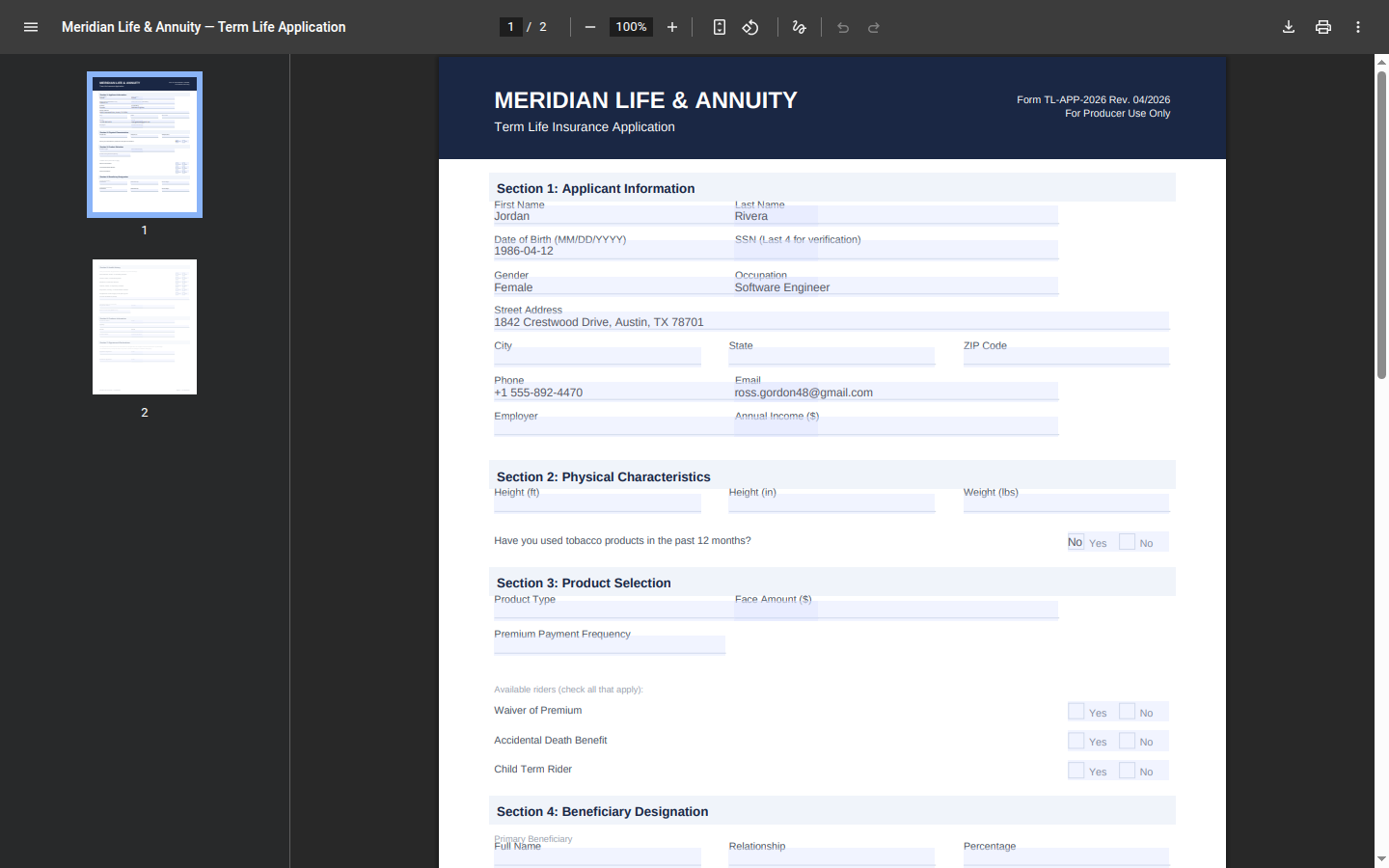Click the beneficiary Percentage field
Image resolution: width=1389 pixels, height=868 pixels.
coord(1066,857)
